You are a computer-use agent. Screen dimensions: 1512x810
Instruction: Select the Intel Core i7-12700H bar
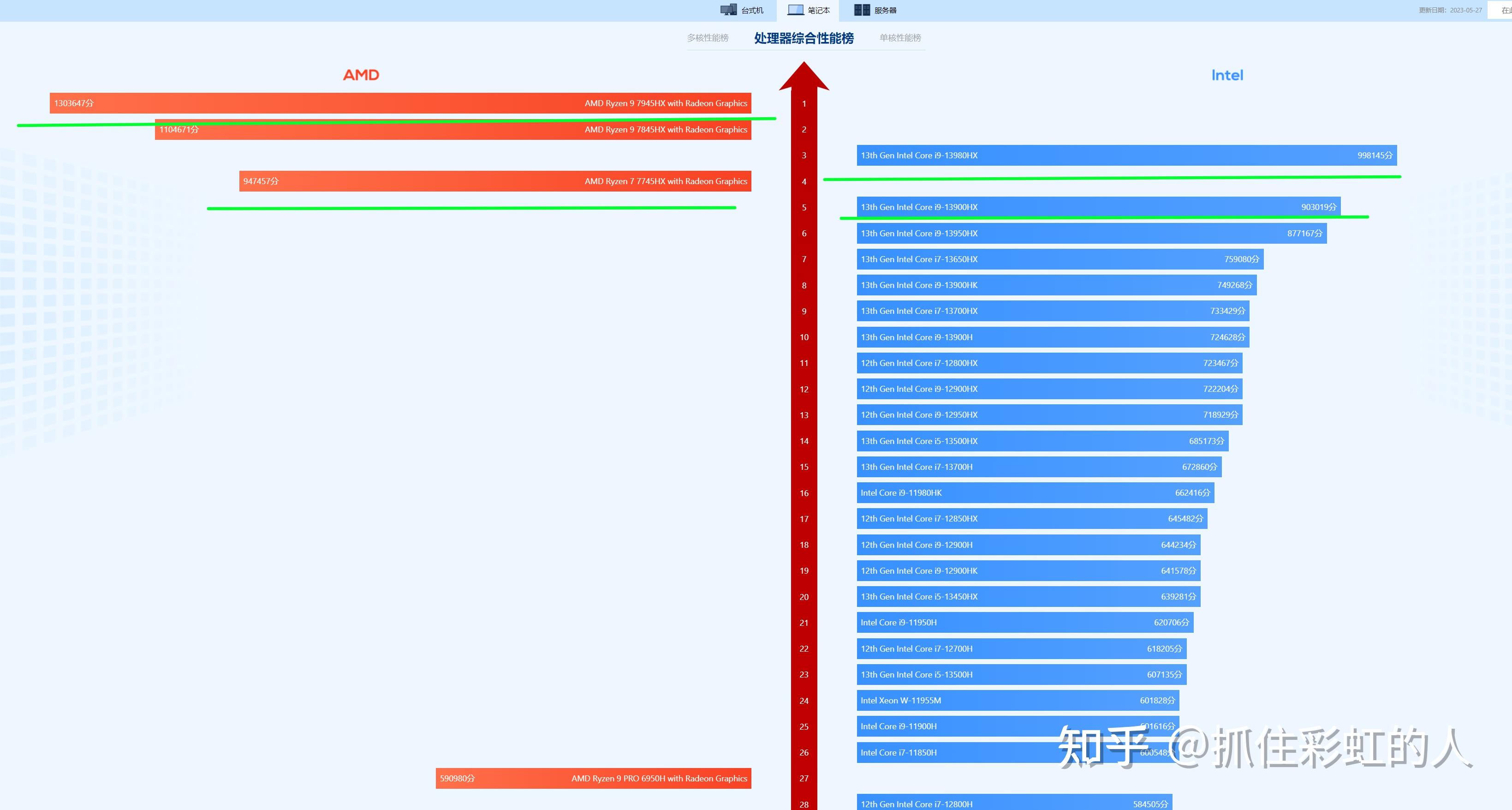pos(1021,649)
